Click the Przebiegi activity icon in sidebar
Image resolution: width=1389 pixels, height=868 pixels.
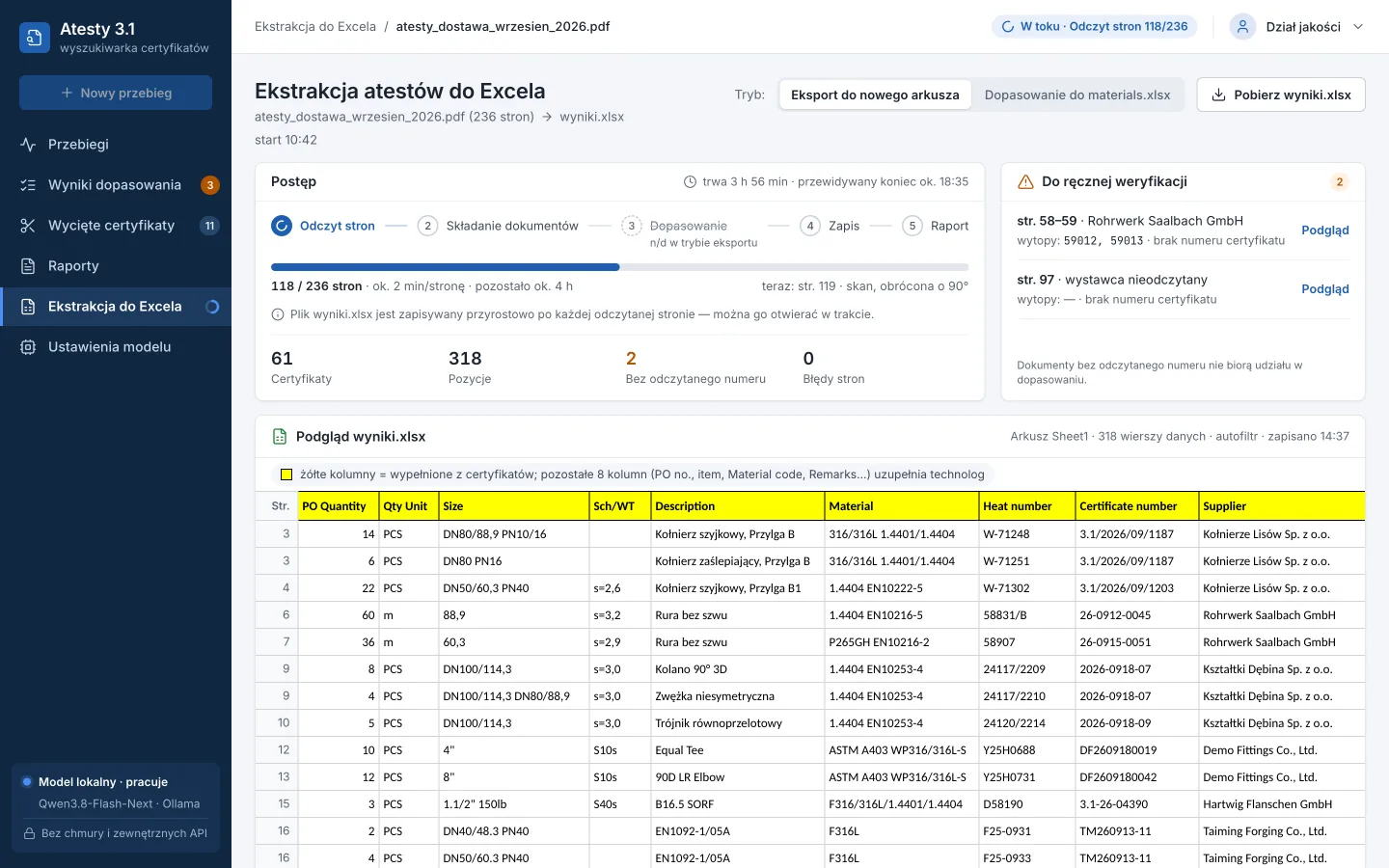[28, 145]
